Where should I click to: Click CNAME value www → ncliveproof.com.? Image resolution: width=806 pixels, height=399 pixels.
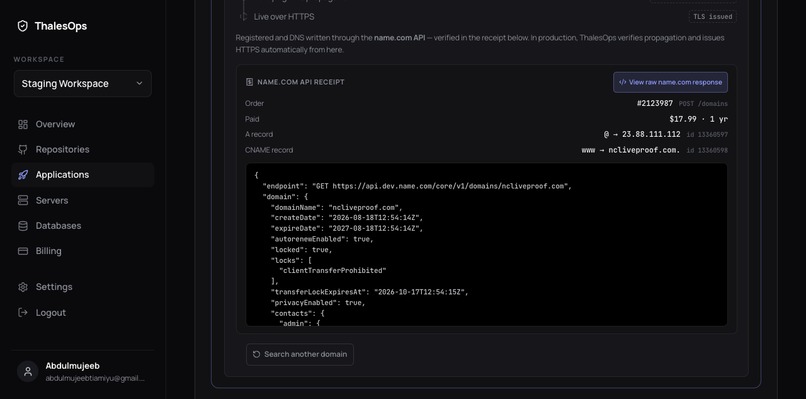pyautogui.click(x=631, y=151)
